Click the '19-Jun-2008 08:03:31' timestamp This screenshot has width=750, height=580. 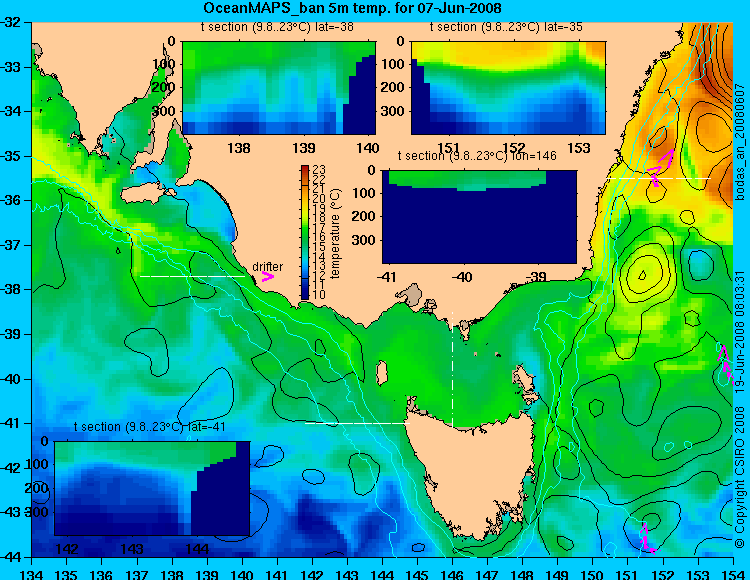coord(740,332)
